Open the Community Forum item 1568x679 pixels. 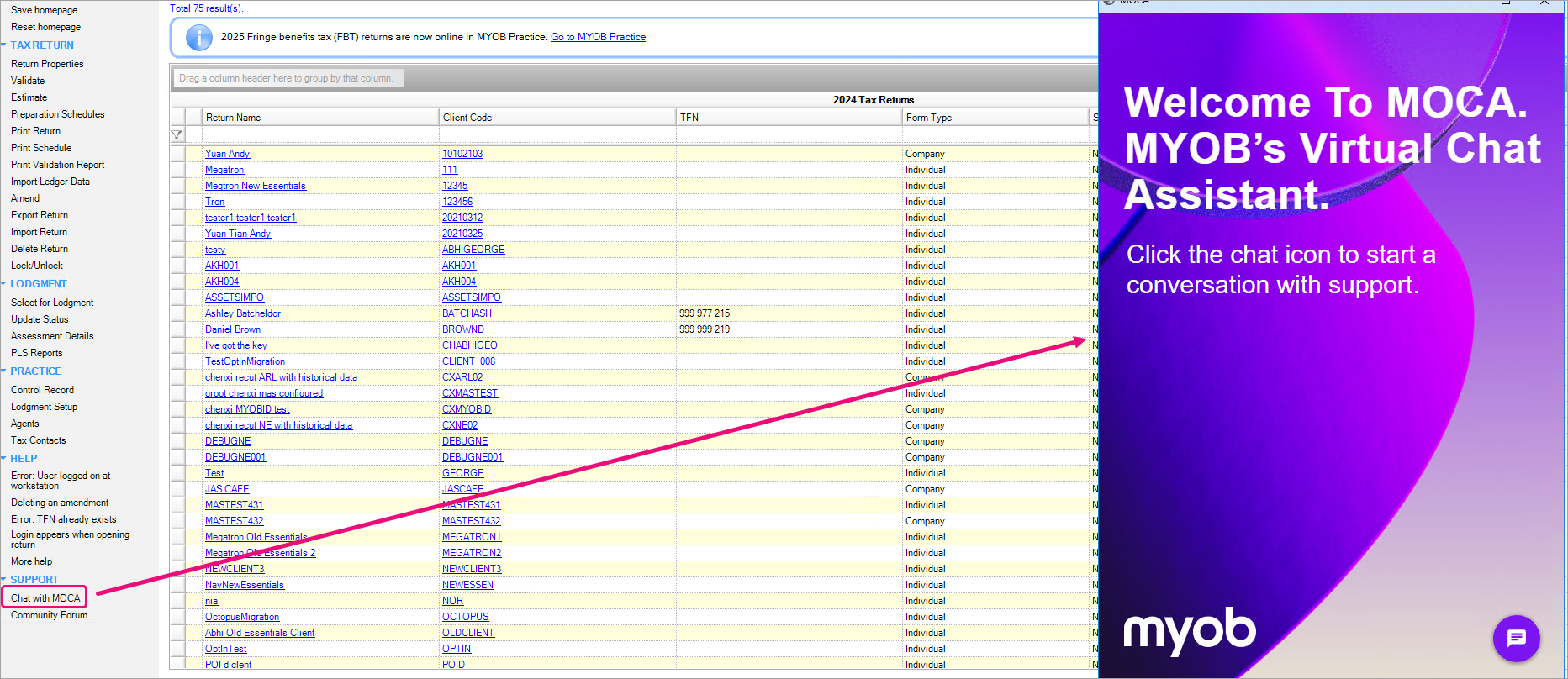[x=49, y=615]
